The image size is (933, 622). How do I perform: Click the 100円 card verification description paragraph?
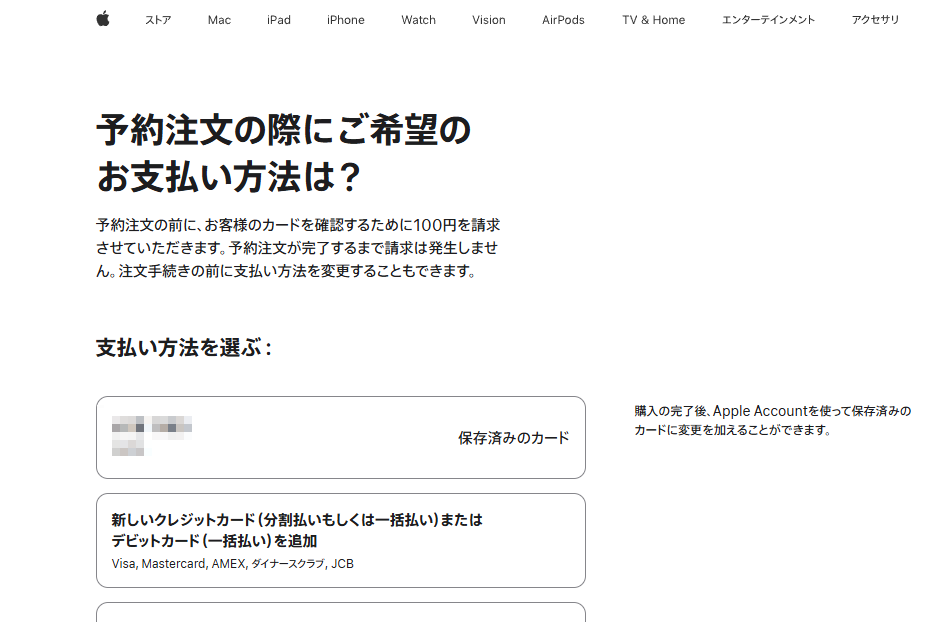pos(298,248)
